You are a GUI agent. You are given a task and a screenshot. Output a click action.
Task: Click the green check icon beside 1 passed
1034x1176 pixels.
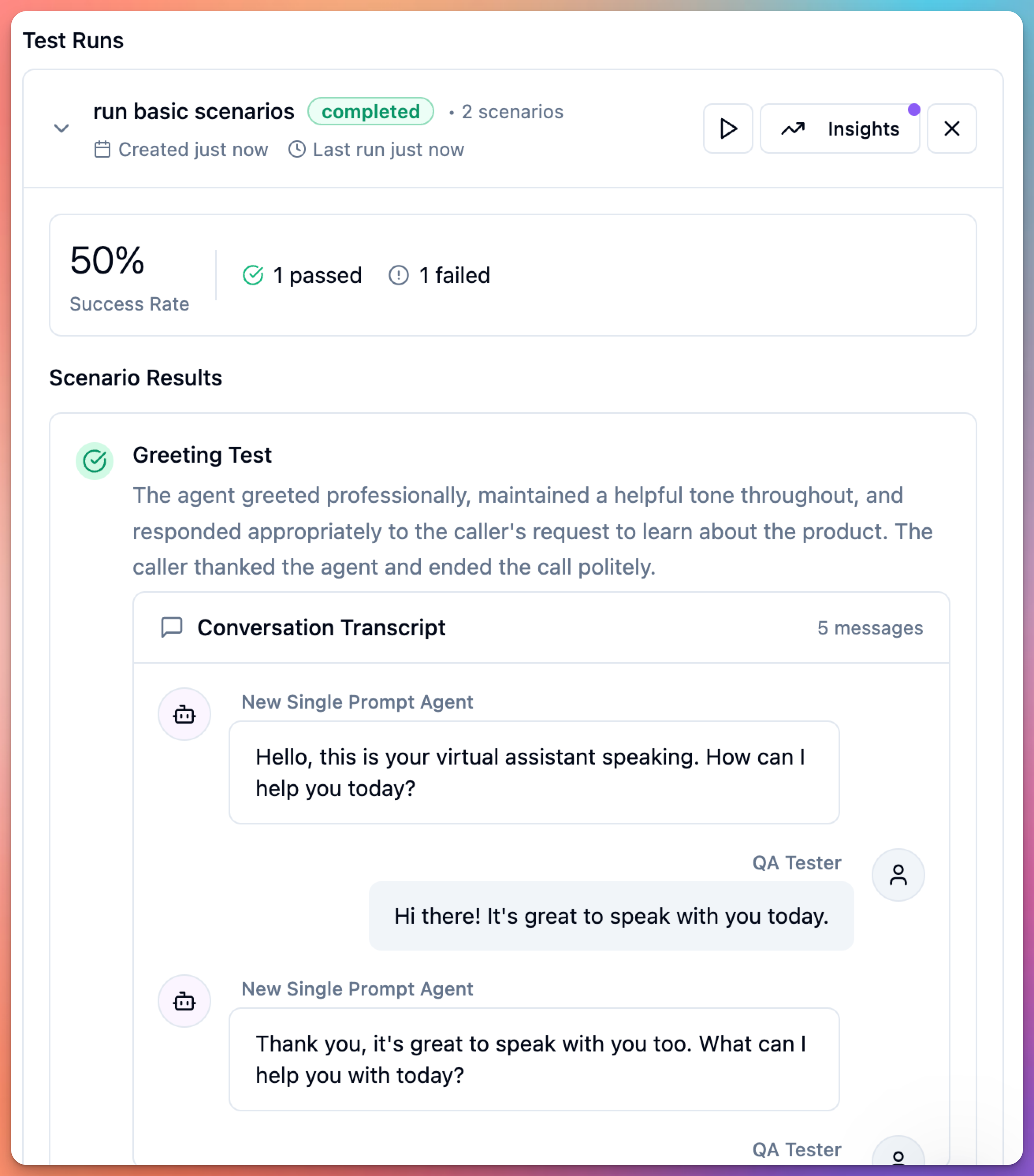point(253,275)
